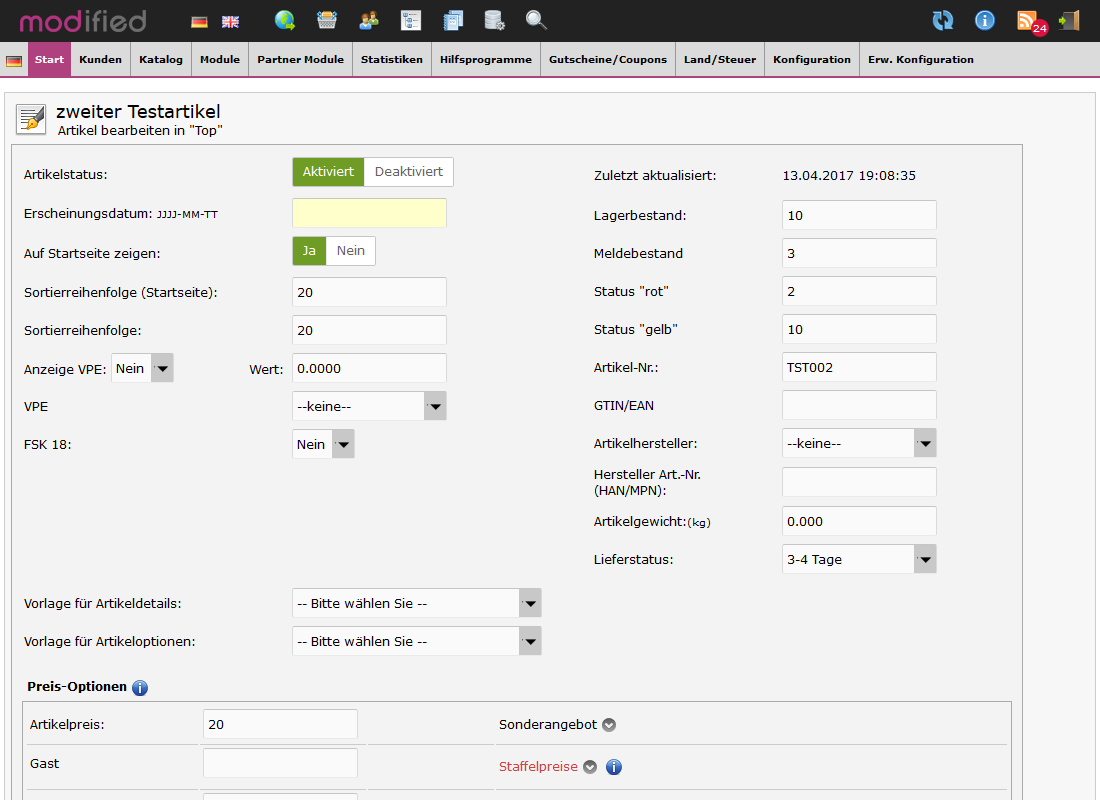Open the Lieferstatus dropdown
The width and height of the screenshot is (1100, 800).
point(859,560)
